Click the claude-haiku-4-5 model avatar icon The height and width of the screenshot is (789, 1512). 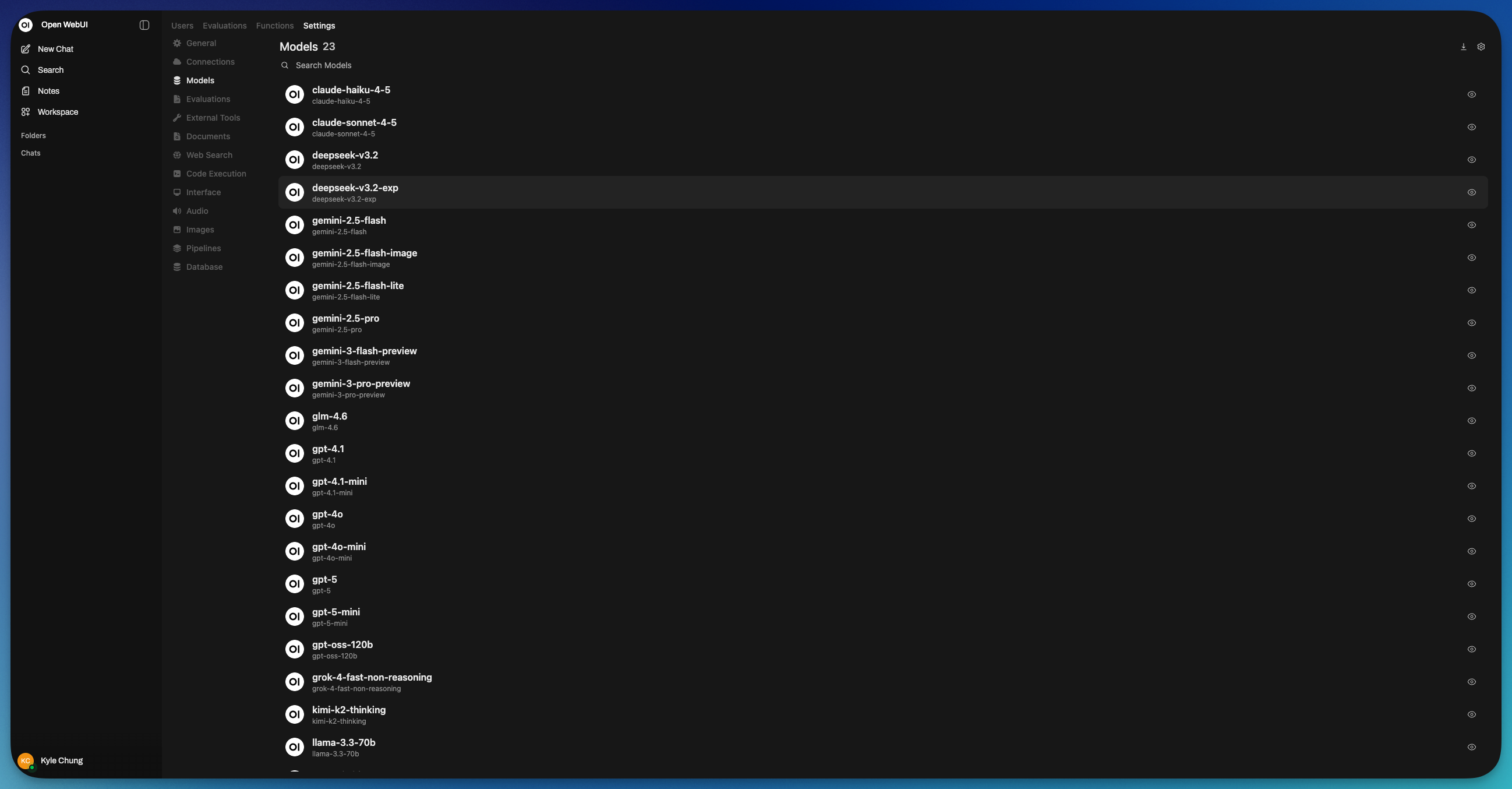pos(295,94)
